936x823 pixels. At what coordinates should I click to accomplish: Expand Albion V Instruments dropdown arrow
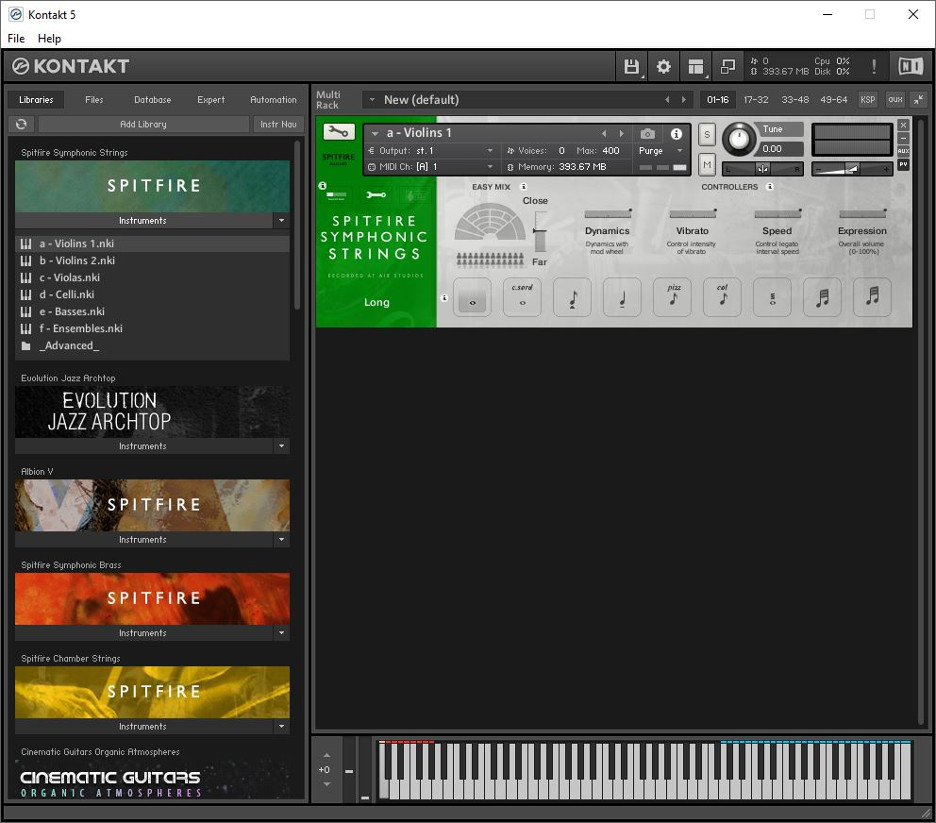point(281,540)
